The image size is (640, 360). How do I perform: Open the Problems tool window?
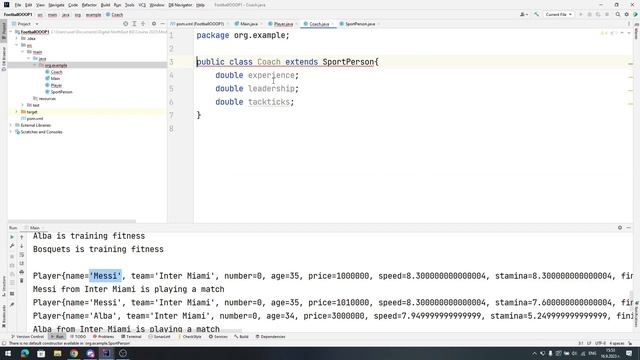[104, 337]
